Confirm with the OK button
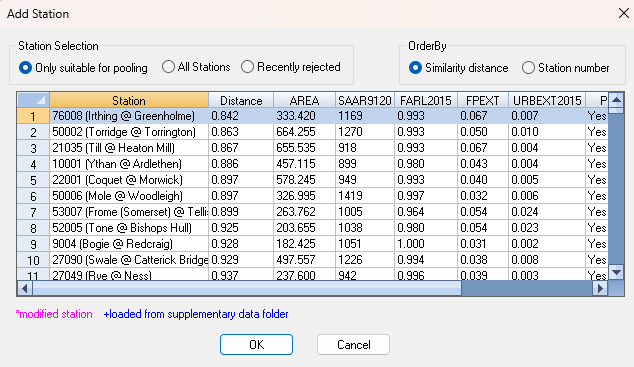The image size is (634, 367). tap(256, 344)
